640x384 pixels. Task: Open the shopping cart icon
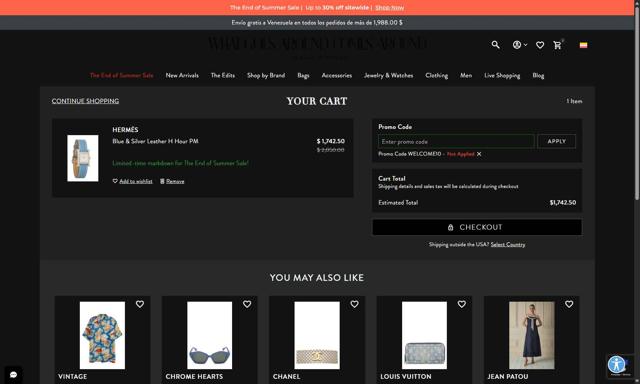(557, 45)
